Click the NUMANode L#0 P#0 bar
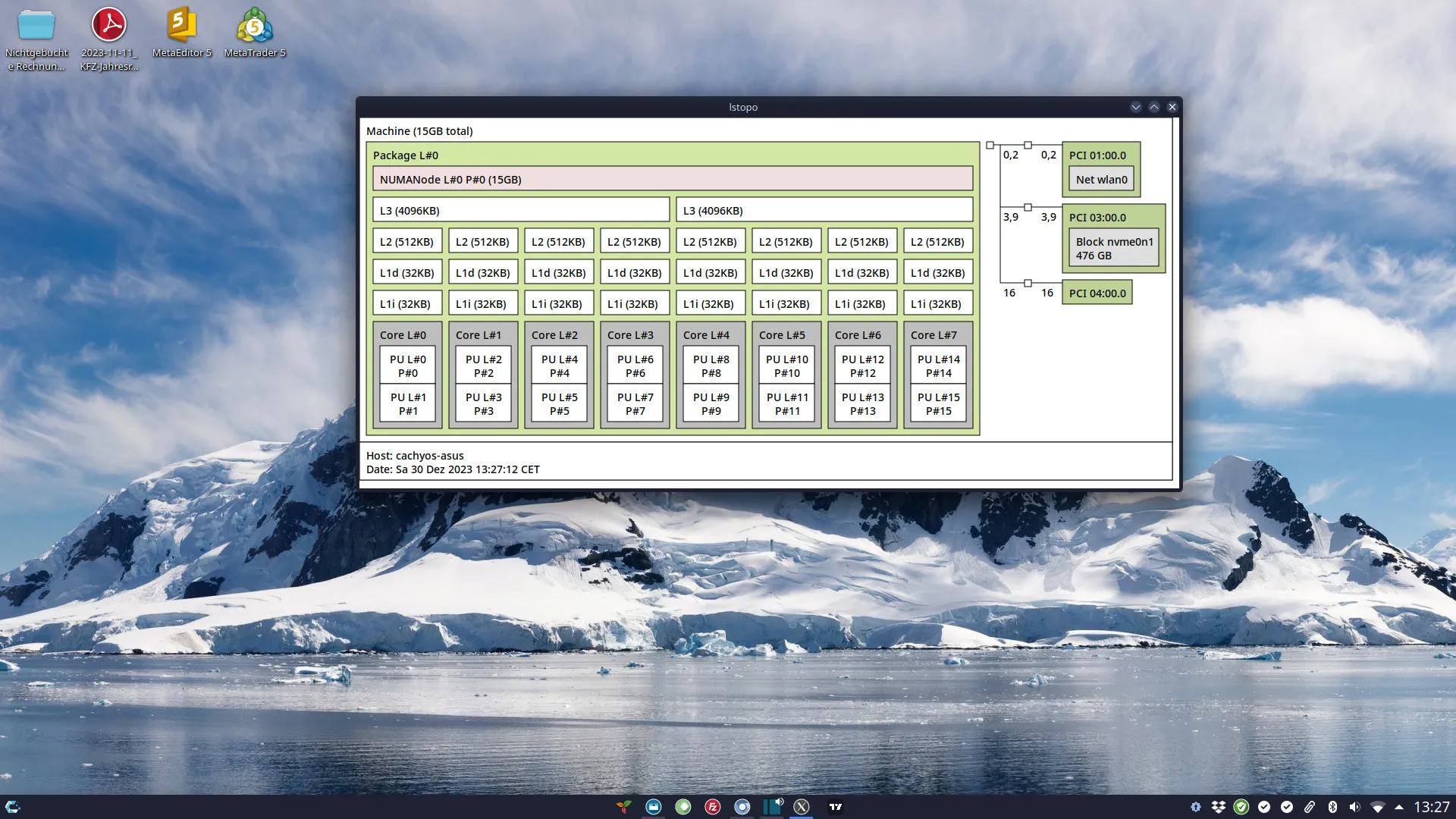This screenshot has height=819, width=1456. click(672, 179)
